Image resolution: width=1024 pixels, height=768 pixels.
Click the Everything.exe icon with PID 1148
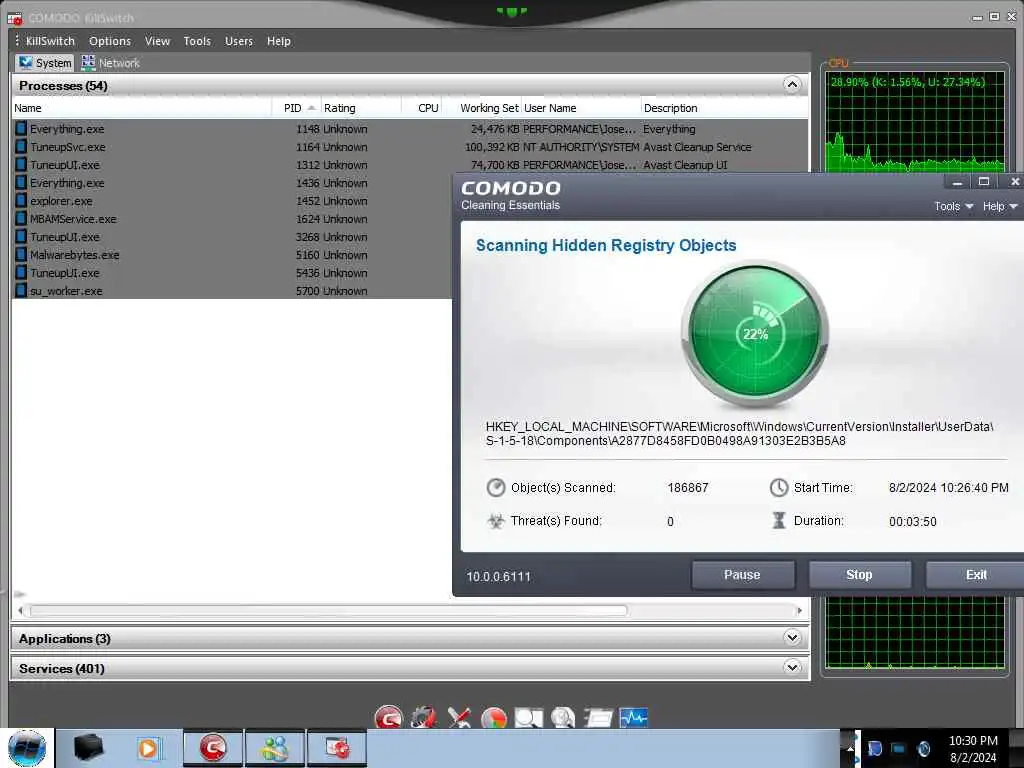(x=22, y=129)
